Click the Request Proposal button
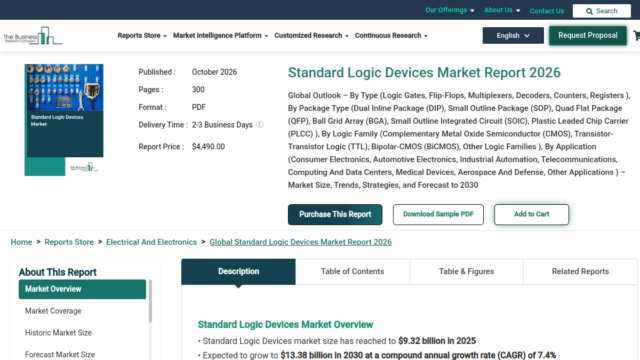The height and width of the screenshot is (360, 640). pyautogui.click(x=588, y=36)
